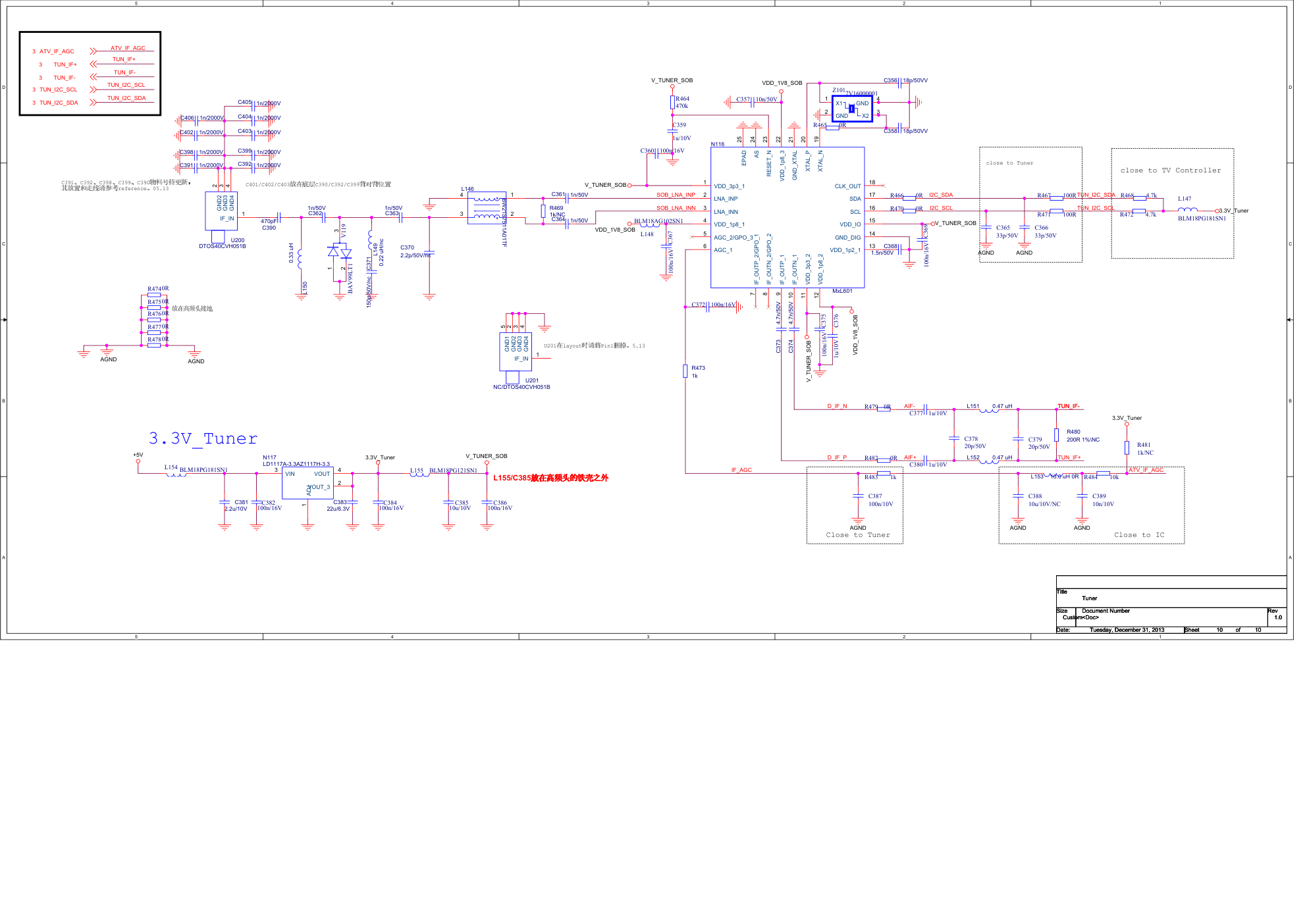Image resolution: width=1307 pixels, height=924 pixels.
Task: Click the C390 470pF capacitor label
Action: point(269,224)
